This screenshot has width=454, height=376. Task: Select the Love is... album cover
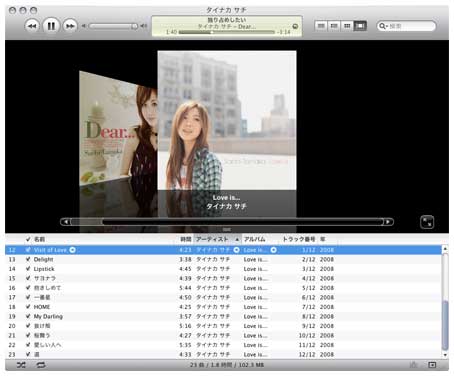point(227,120)
